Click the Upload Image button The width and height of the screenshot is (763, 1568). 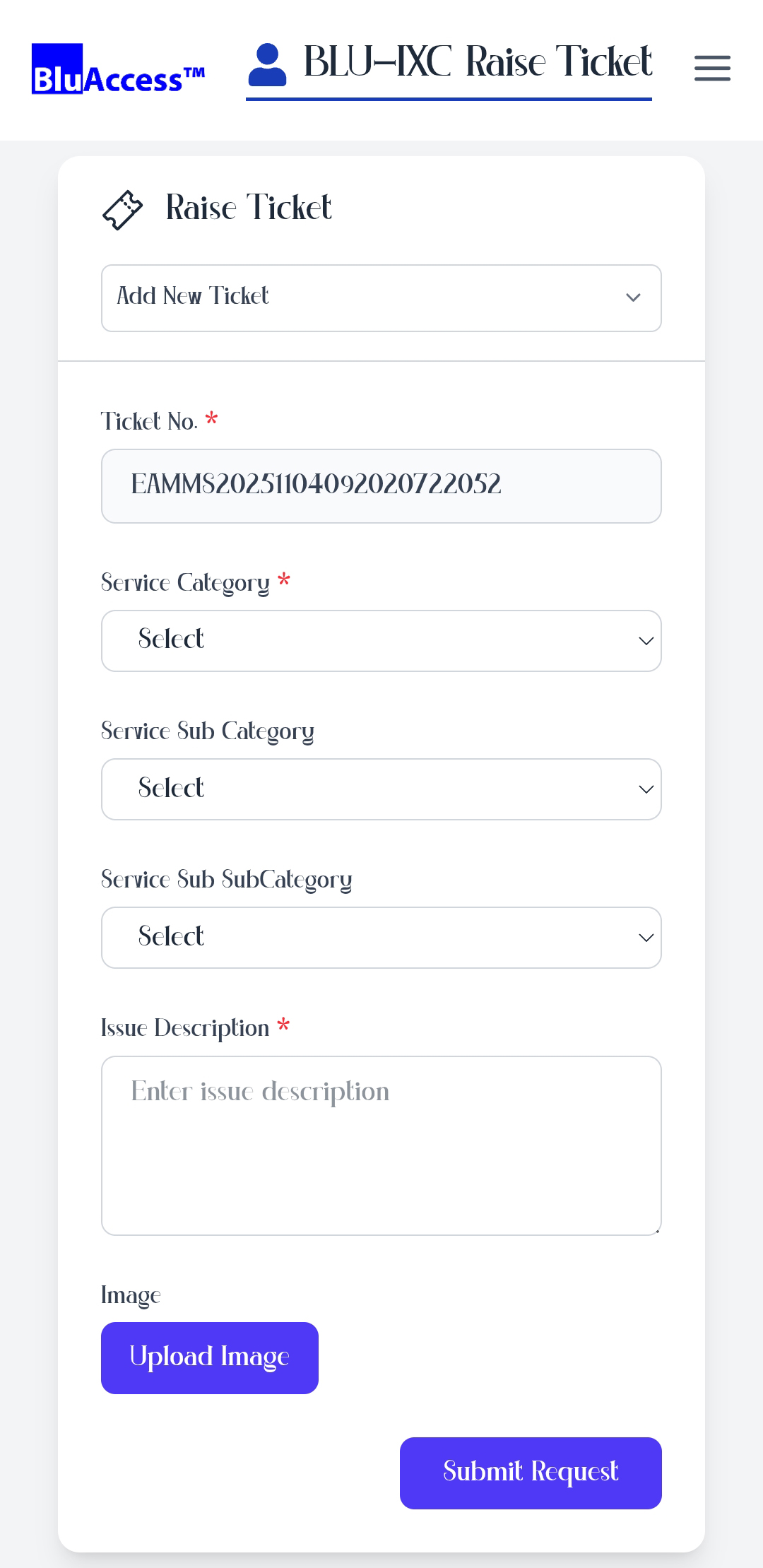(209, 1357)
